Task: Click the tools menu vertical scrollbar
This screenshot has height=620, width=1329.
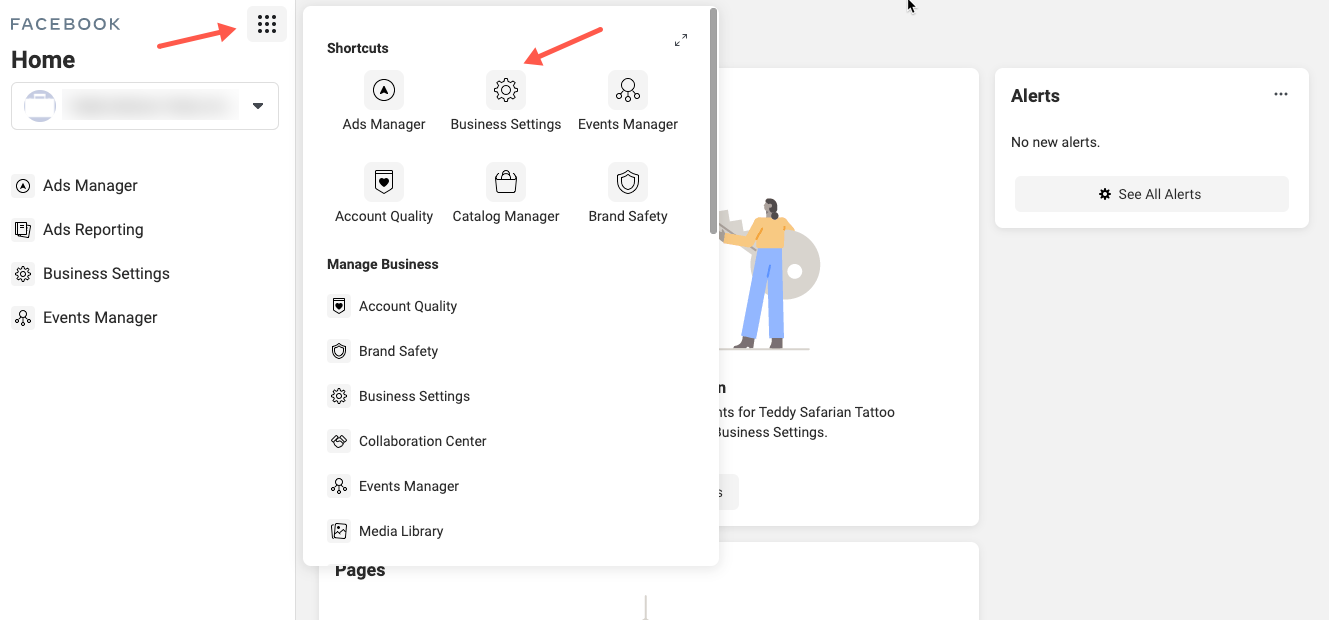Action: 713,120
